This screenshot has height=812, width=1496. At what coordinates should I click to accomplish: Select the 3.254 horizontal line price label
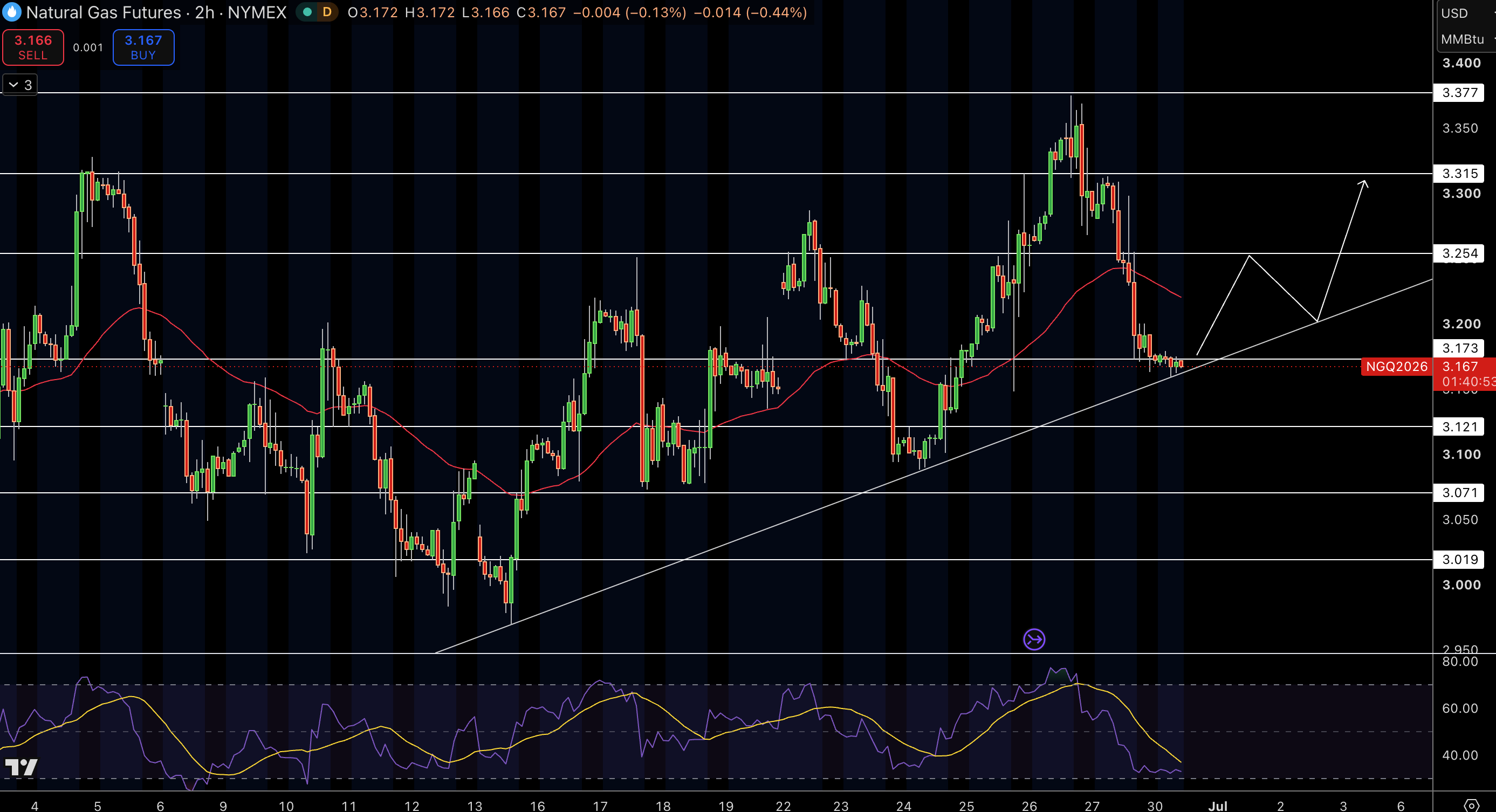(1459, 253)
